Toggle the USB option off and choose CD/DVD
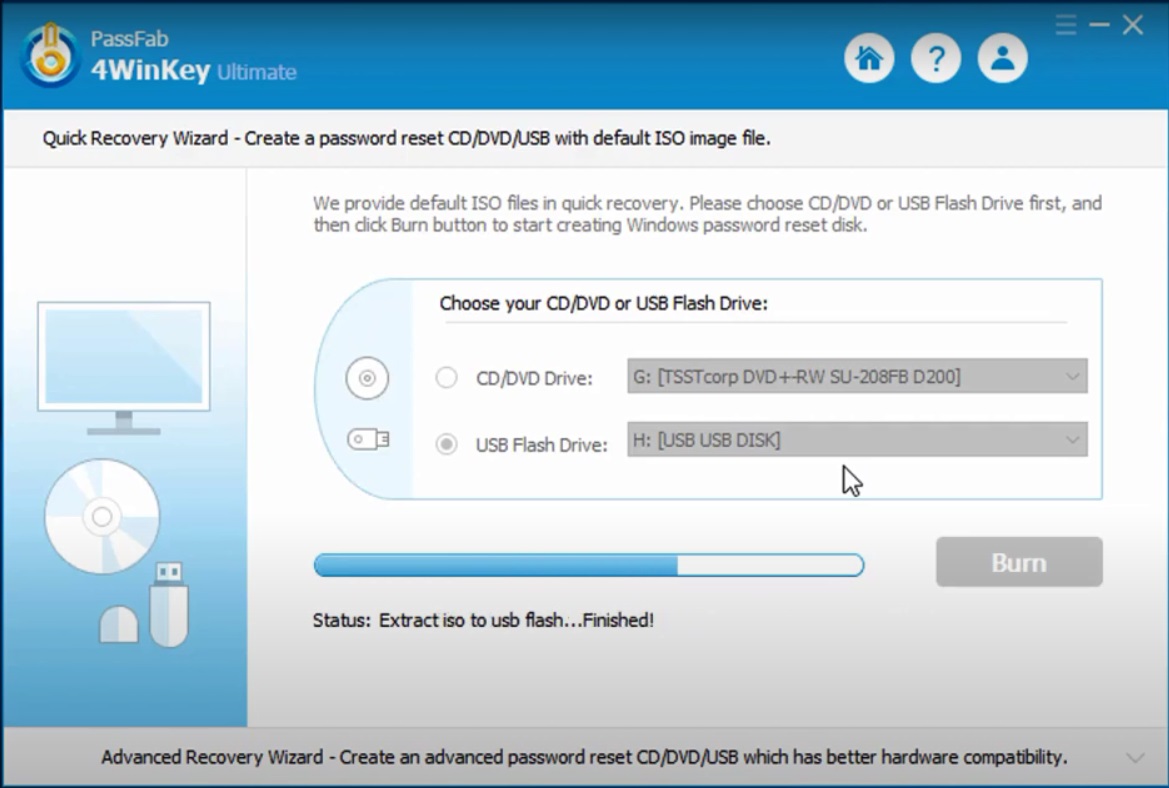Viewport: 1169px width, 788px height. pyautogui.click(x=445, y=377)
